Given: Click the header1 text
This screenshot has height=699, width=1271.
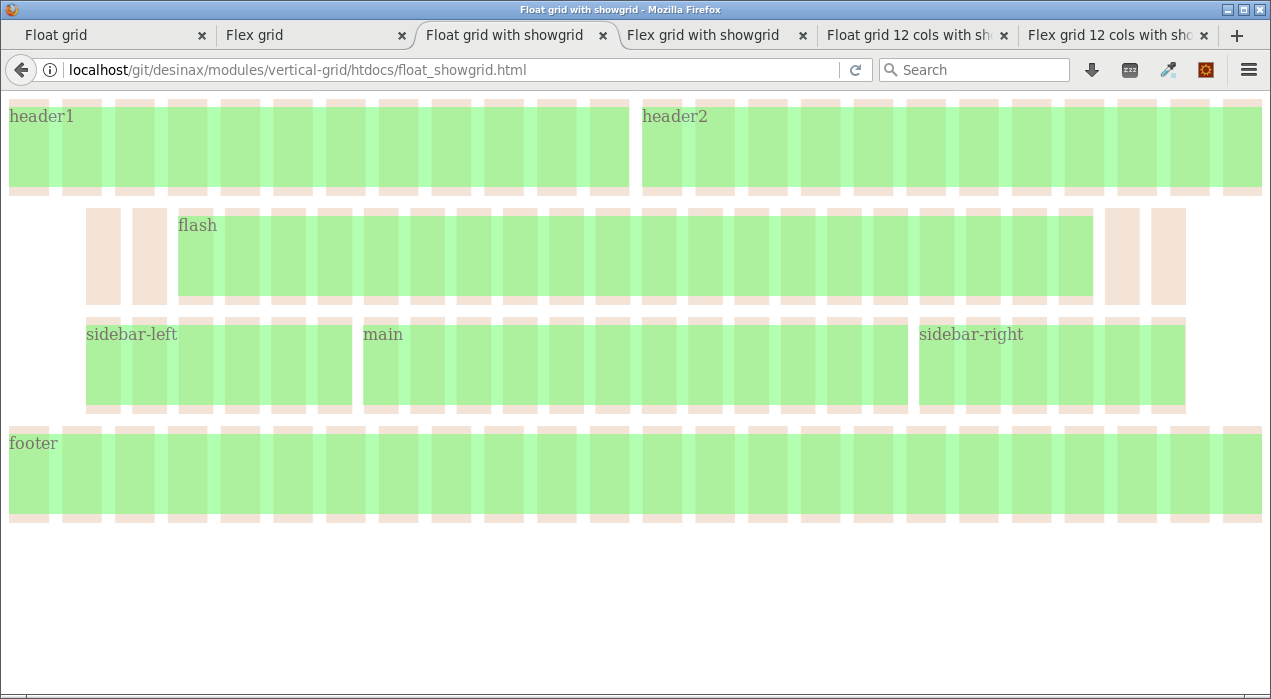Looking at the screenshot, I should click(x=41, y=116).
